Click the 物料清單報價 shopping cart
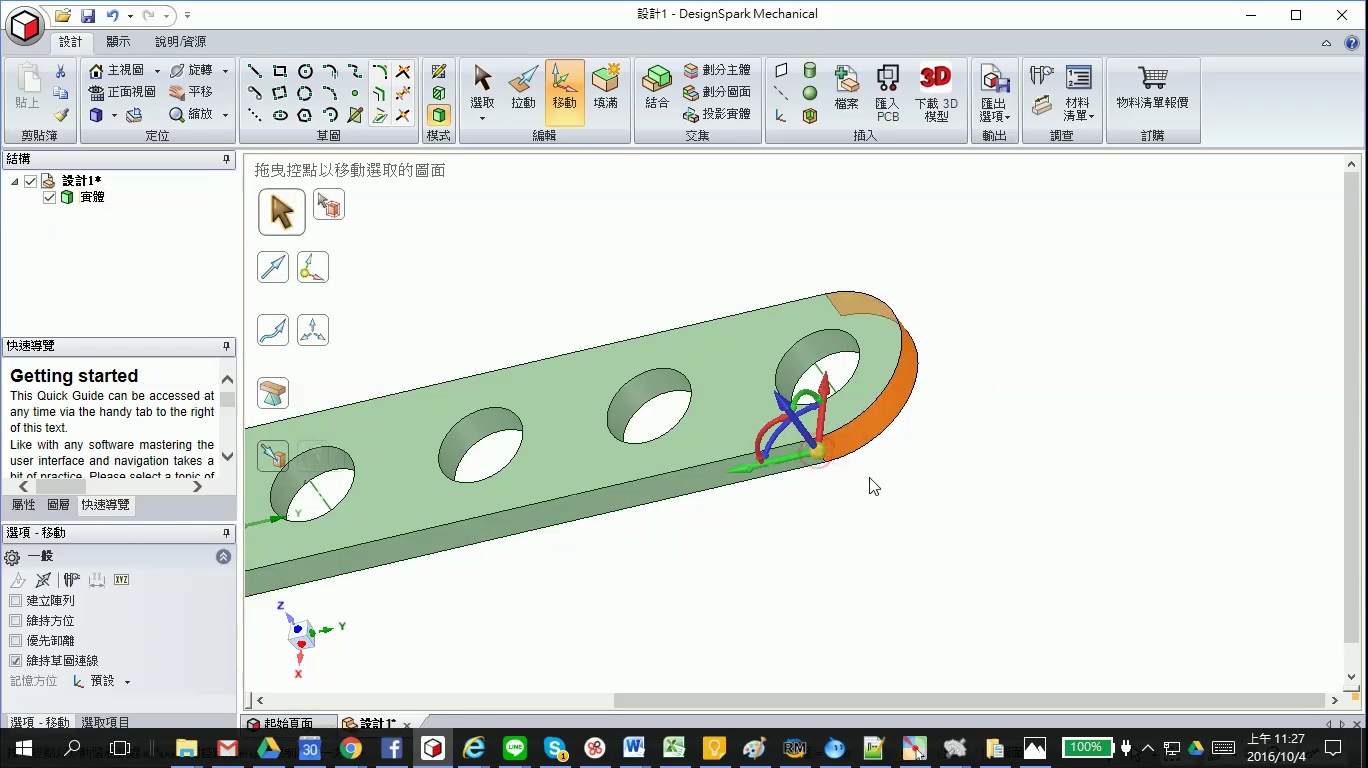Screen dimensions: 1368x768 pos(1153,86)
